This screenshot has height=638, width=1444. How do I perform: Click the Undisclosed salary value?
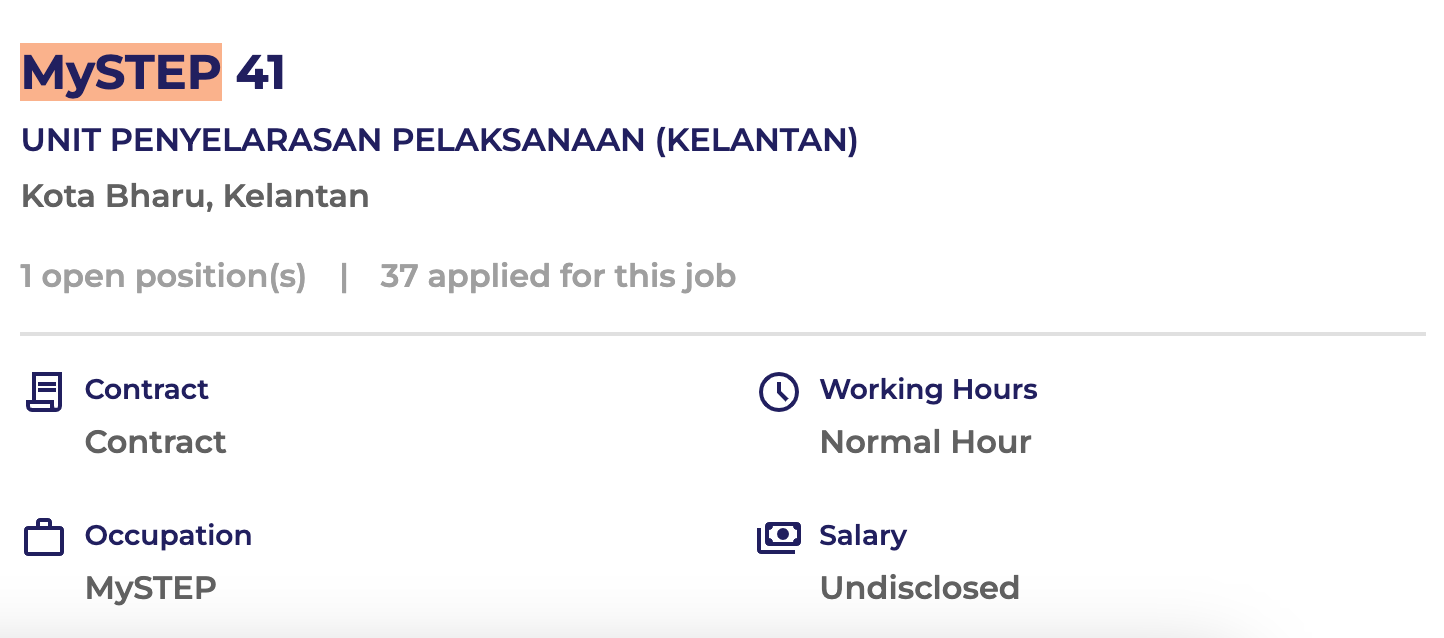point(919,588)
